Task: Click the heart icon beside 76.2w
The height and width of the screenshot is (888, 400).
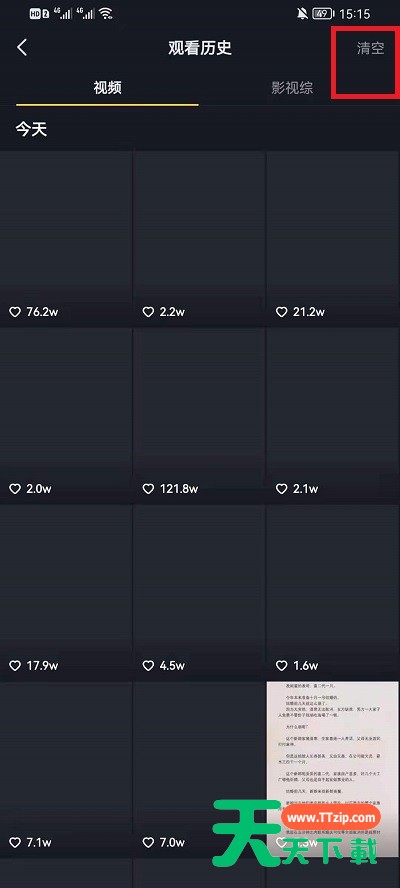Action: click(x=15, y=312)
